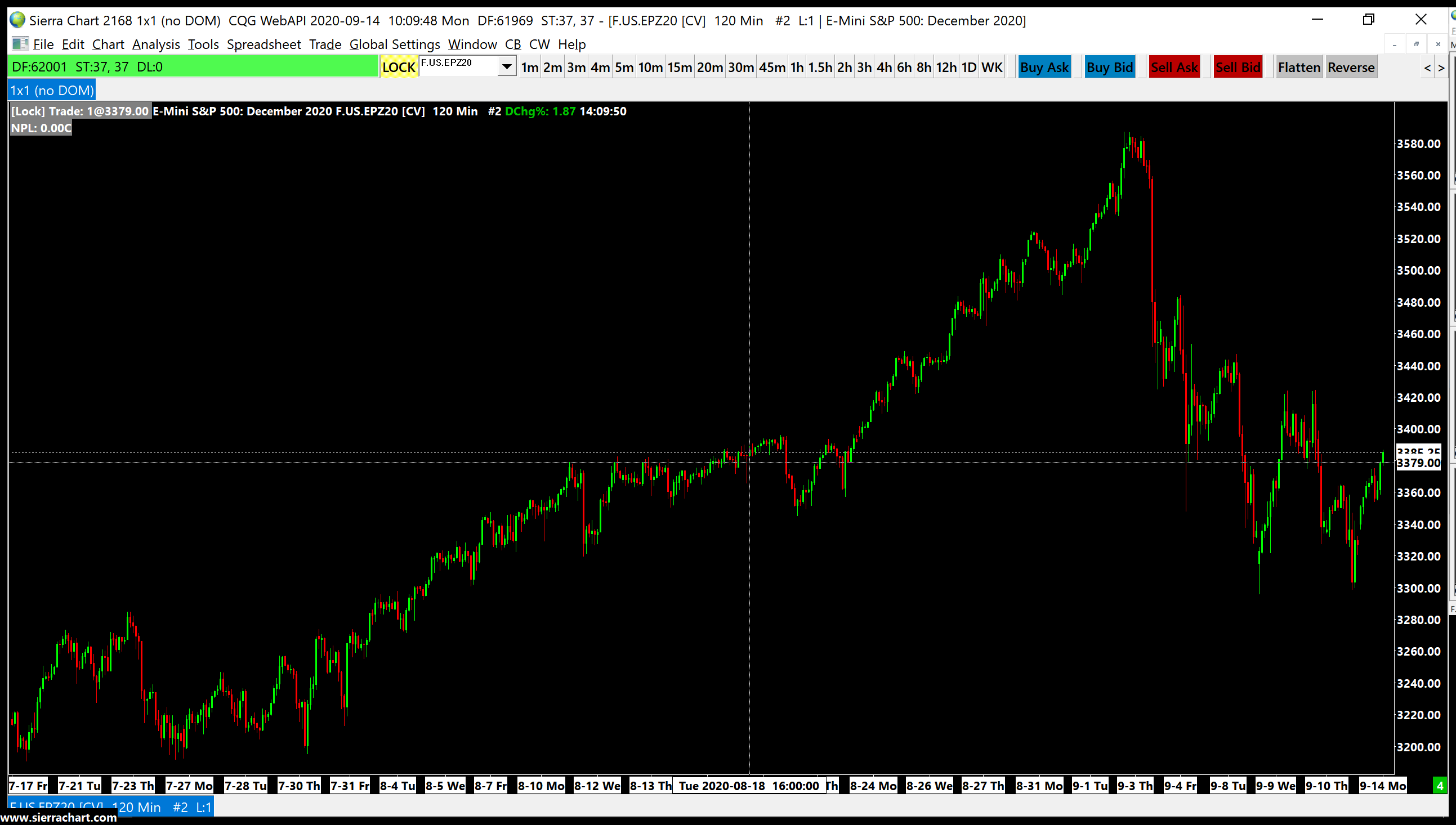Image resolution: width=1456 pixels, height=825 pixels.
Task: Click the inner chart window minimize icon
Action: (x=1394, y=44)
